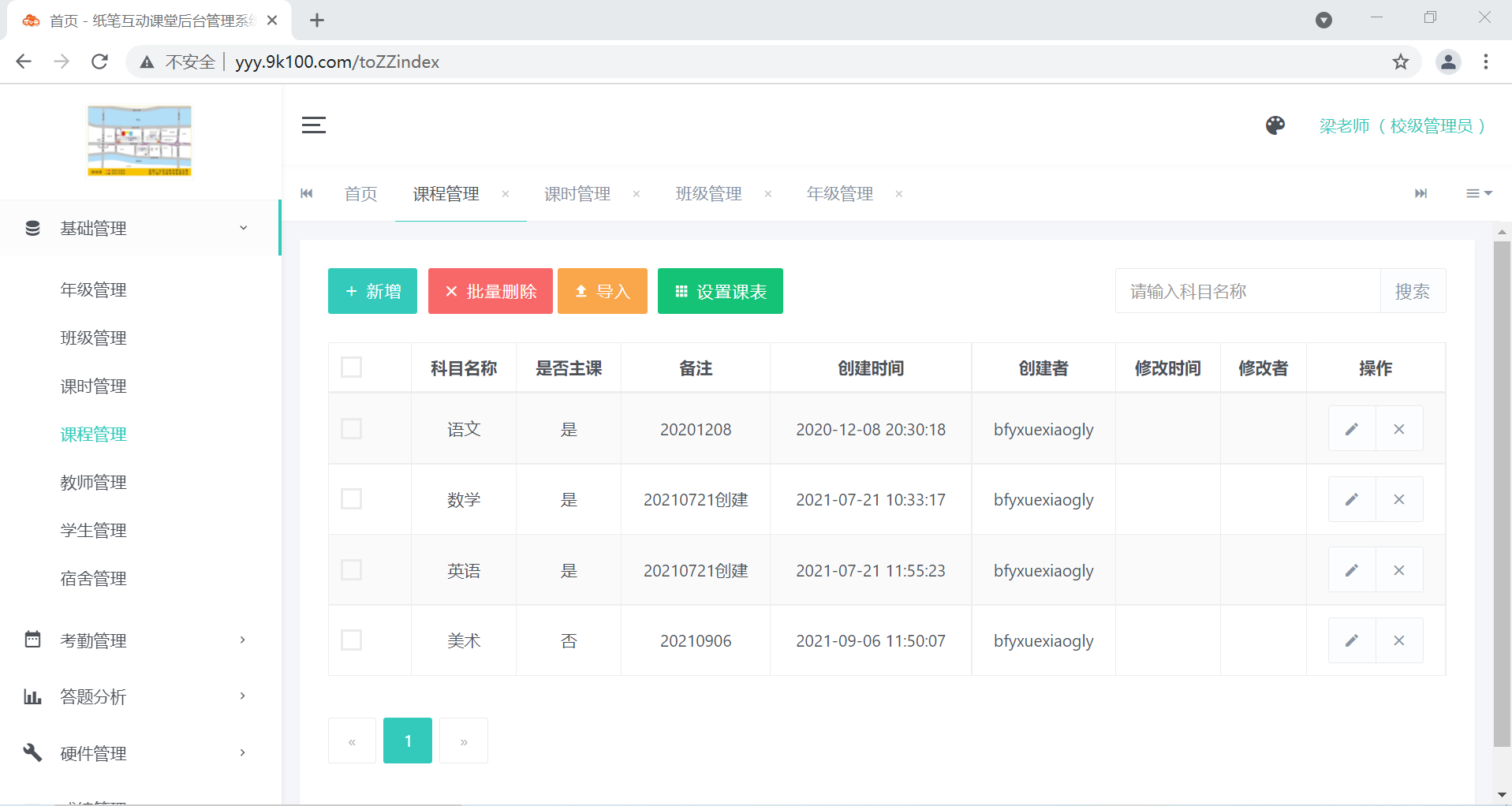Close the 班级管理 tab

[x=768, y=194]
